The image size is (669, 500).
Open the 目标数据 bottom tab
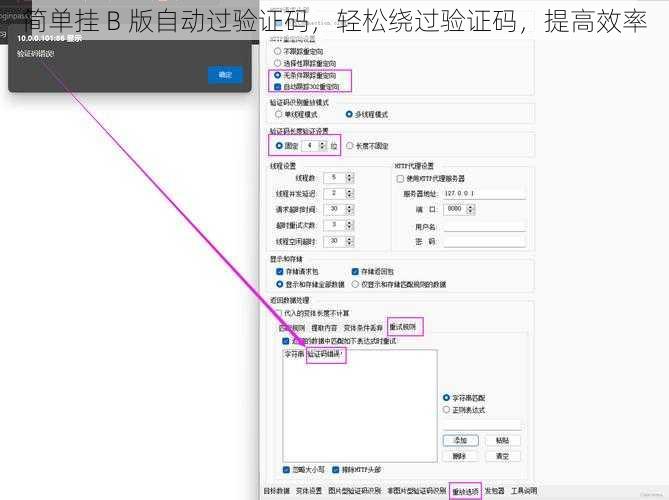tap(276, 491)
